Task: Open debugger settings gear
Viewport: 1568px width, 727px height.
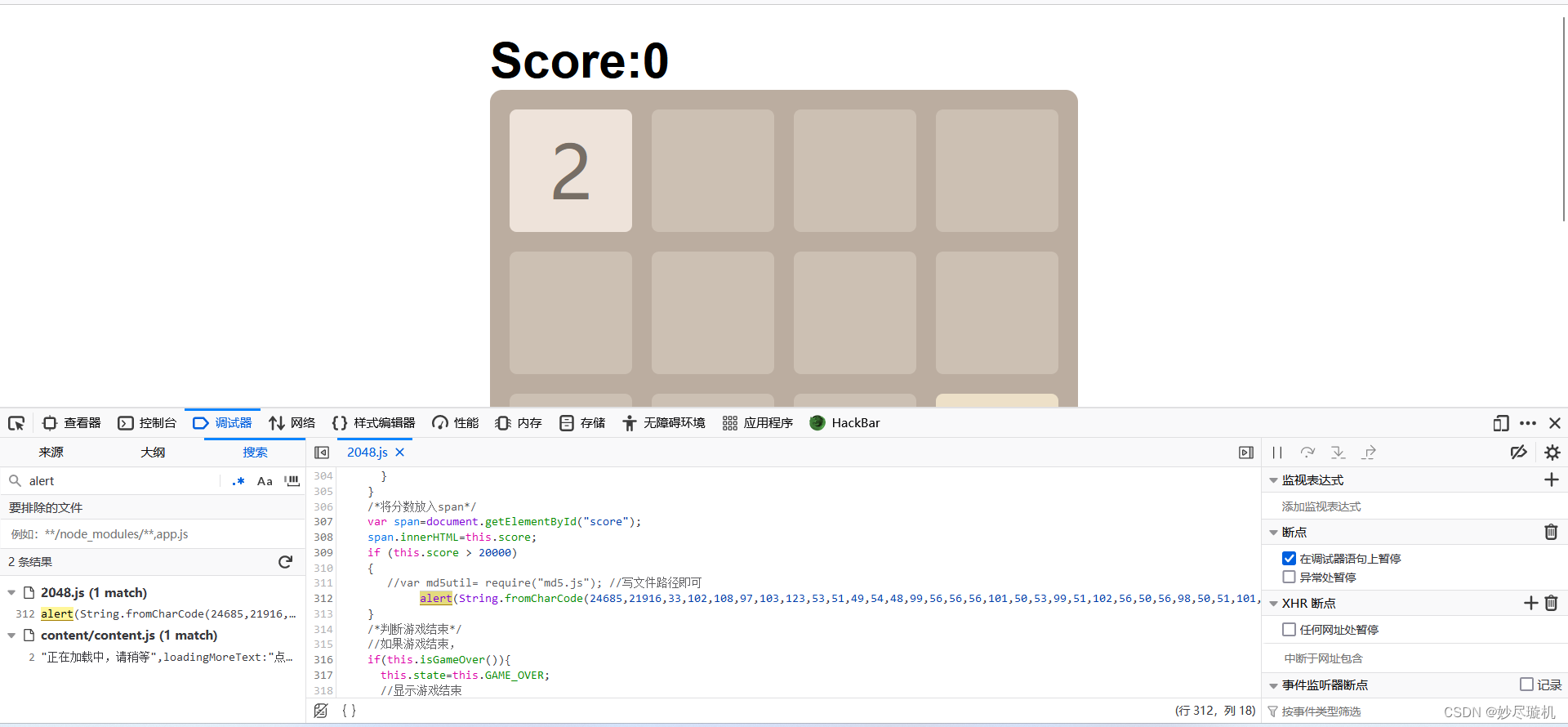Action: coord(1552,453)
